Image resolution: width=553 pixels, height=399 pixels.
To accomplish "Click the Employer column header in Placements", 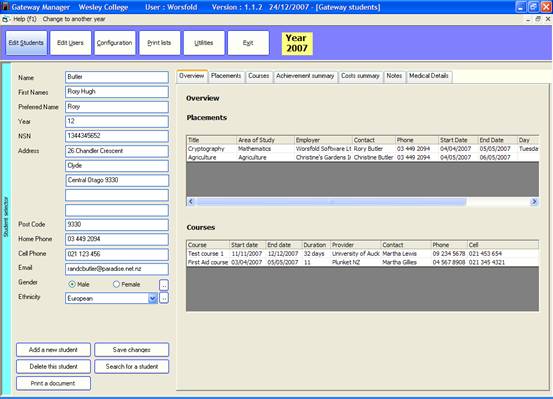I will [x=323, y=140].
